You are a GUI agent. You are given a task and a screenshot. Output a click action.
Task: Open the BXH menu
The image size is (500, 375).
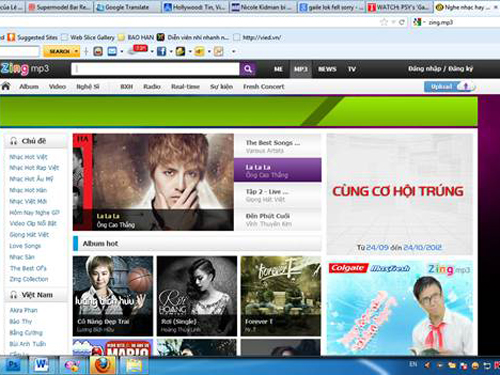[x=127, y=87]
